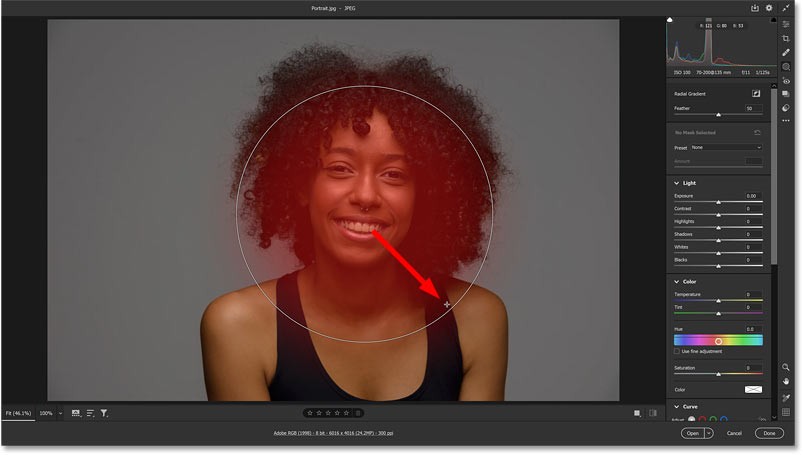Open the Preset dropdown

726,147
